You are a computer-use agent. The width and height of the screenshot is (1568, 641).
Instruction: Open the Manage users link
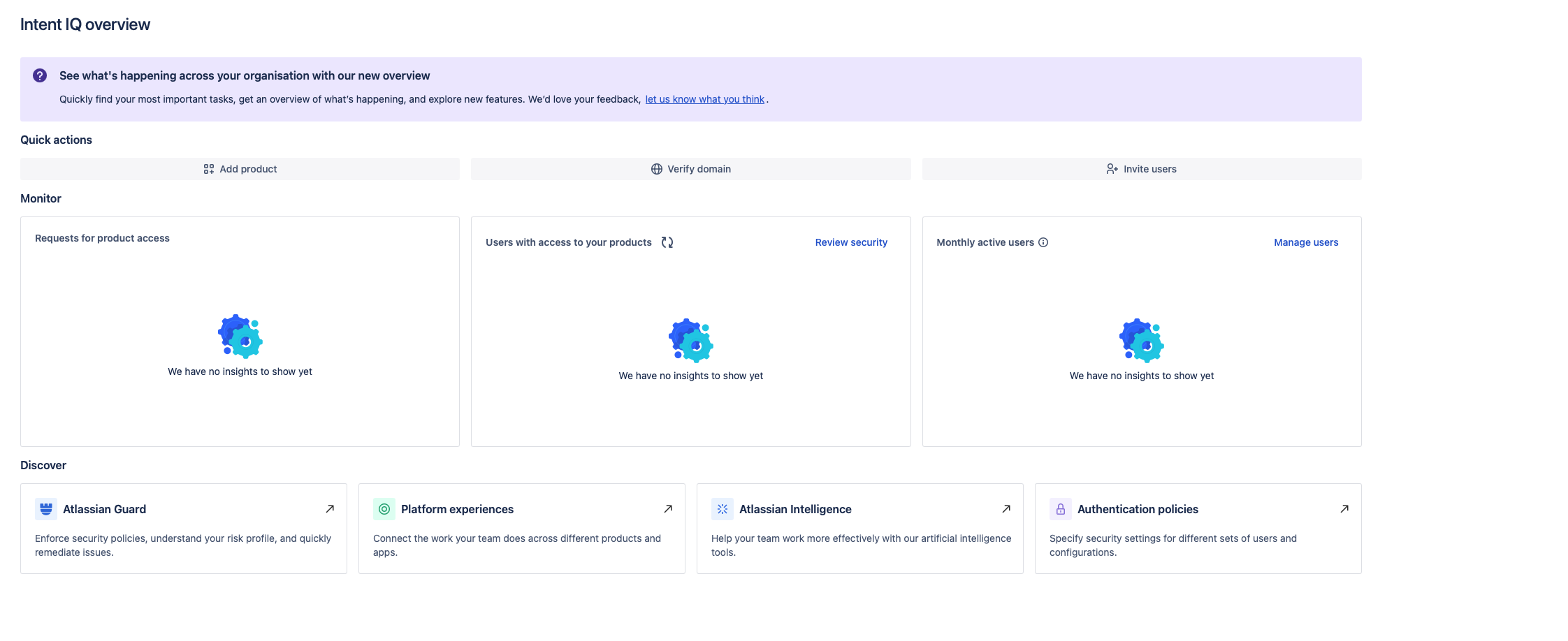[1306, 242]
